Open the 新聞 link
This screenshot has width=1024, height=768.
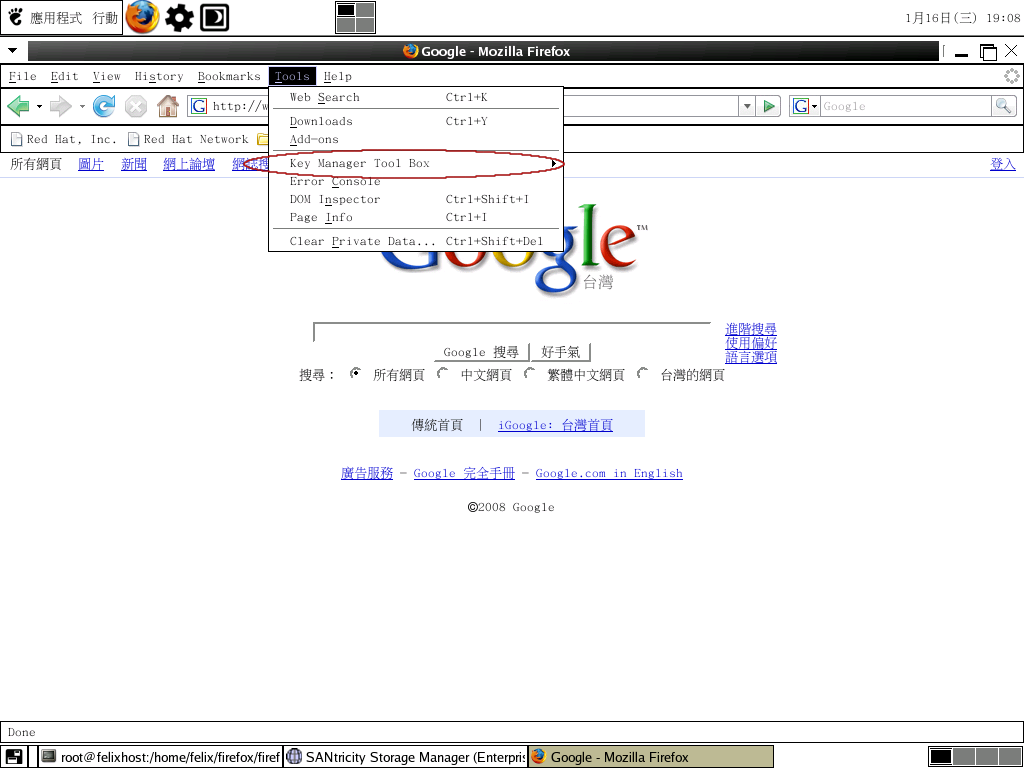(134, 164)
